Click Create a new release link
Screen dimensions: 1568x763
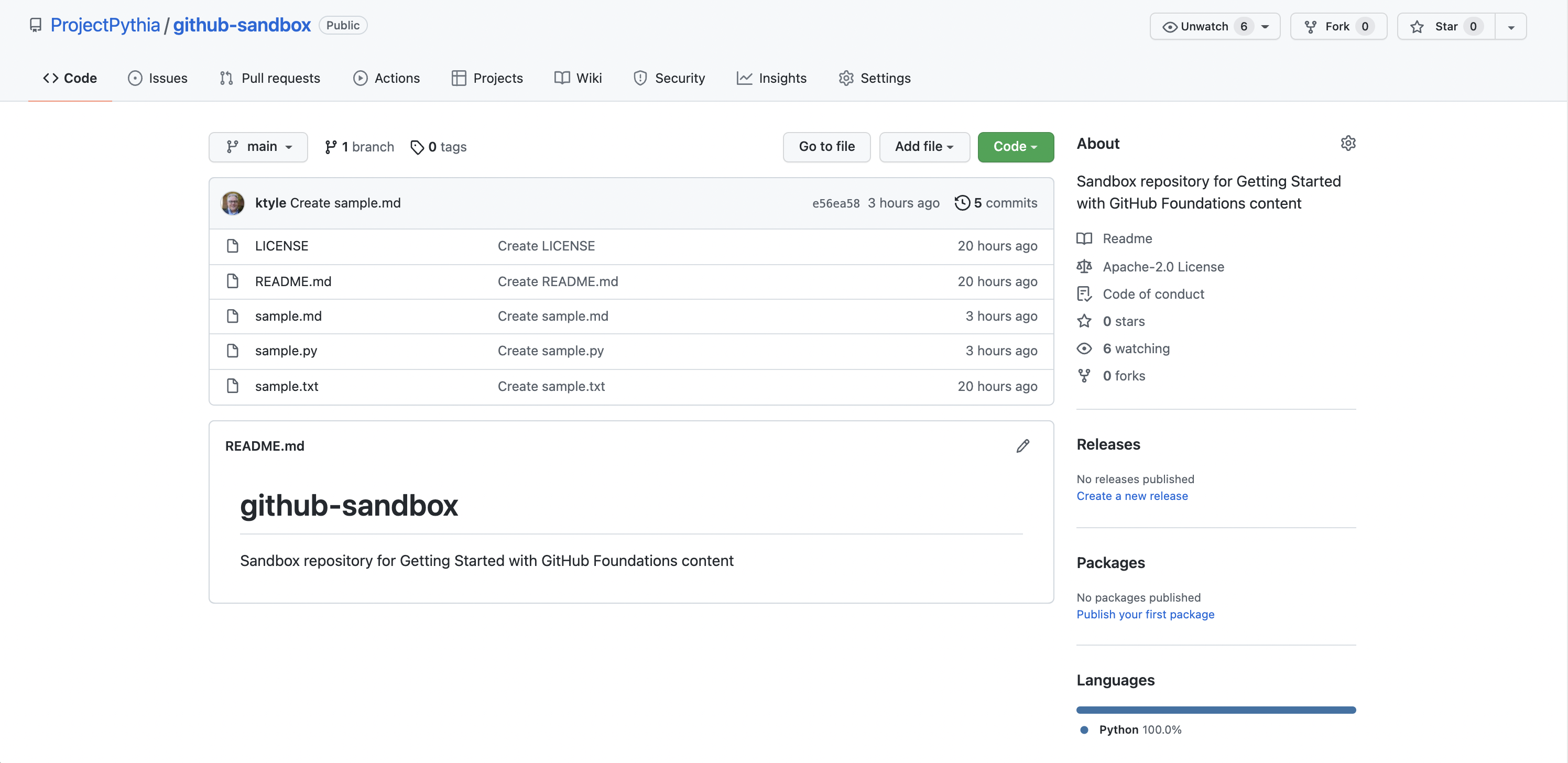(x=1132, y=496)
